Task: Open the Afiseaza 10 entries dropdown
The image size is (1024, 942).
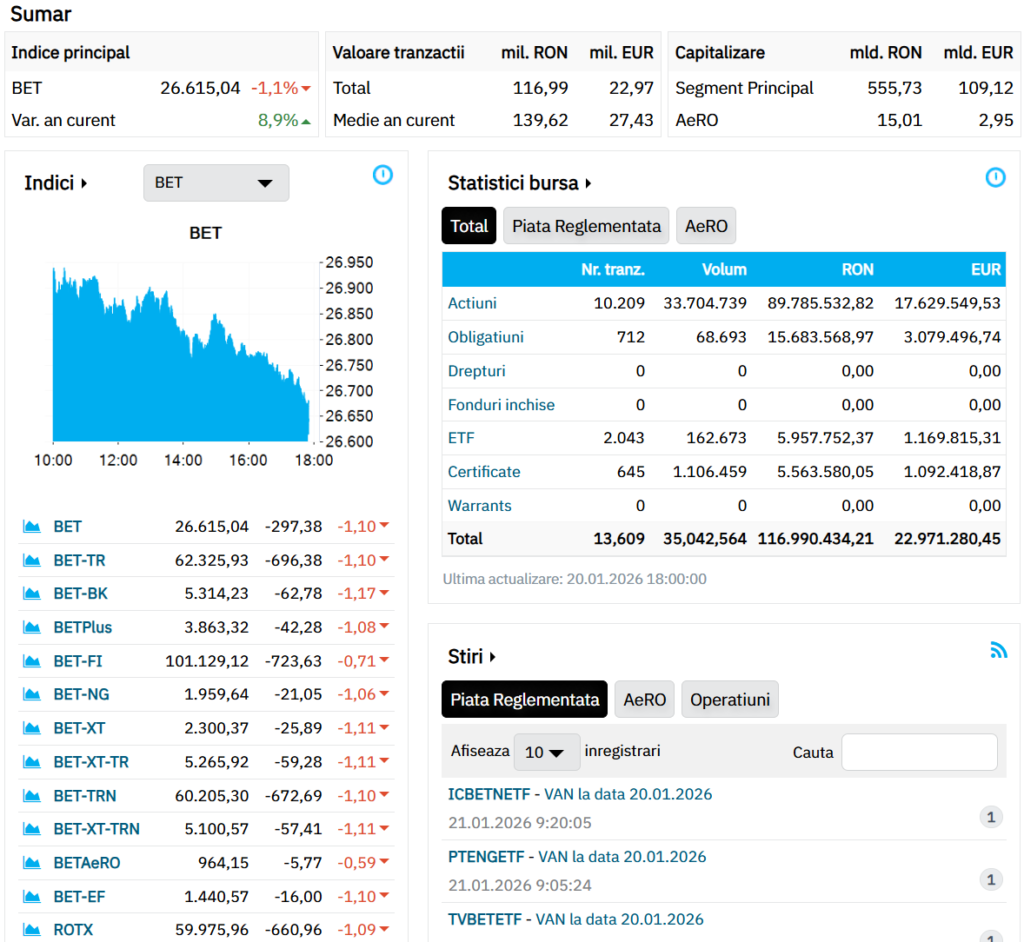Action: tap(546, 752)
